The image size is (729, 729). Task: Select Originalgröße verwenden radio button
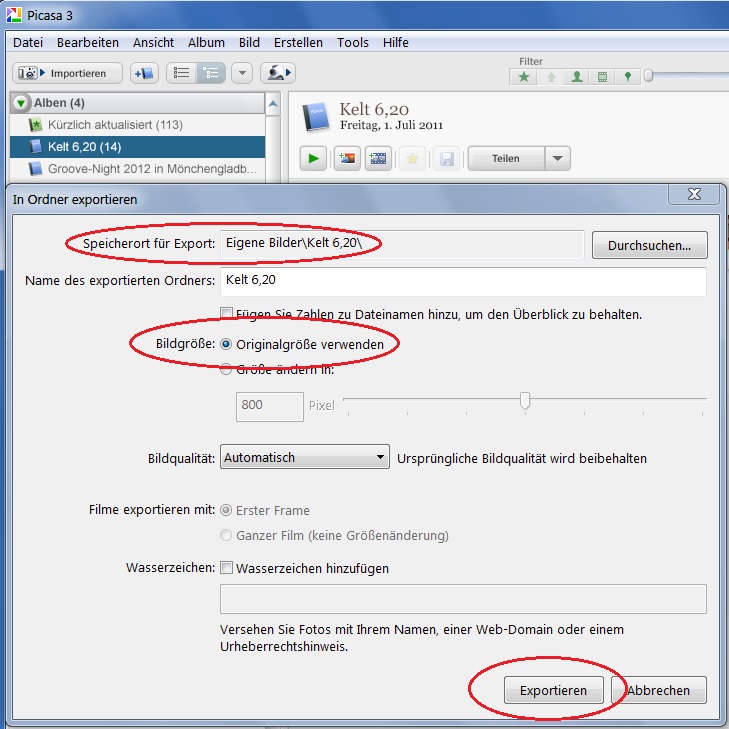point(226,344)
